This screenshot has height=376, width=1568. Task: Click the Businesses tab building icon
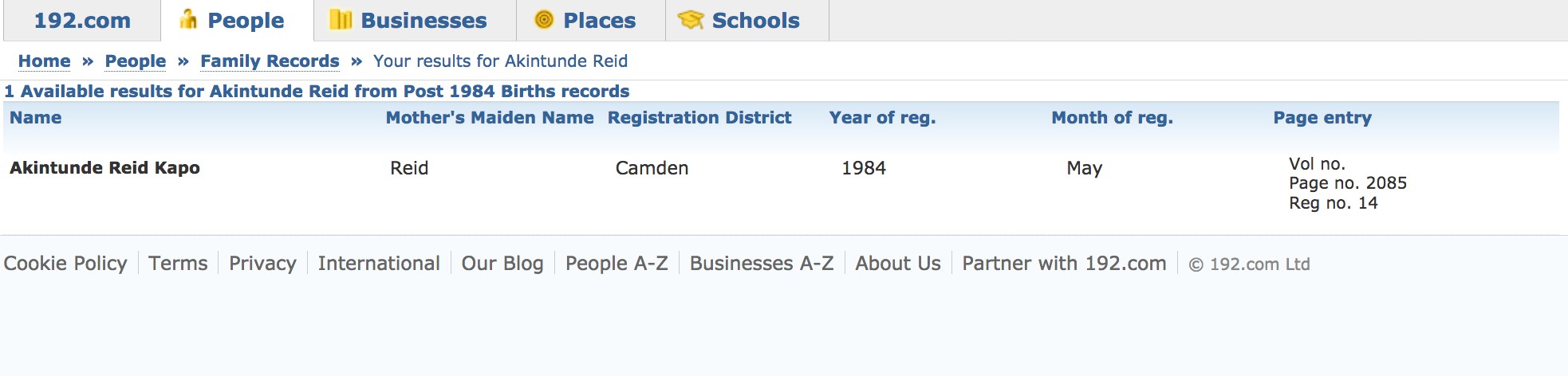point(341,20)
